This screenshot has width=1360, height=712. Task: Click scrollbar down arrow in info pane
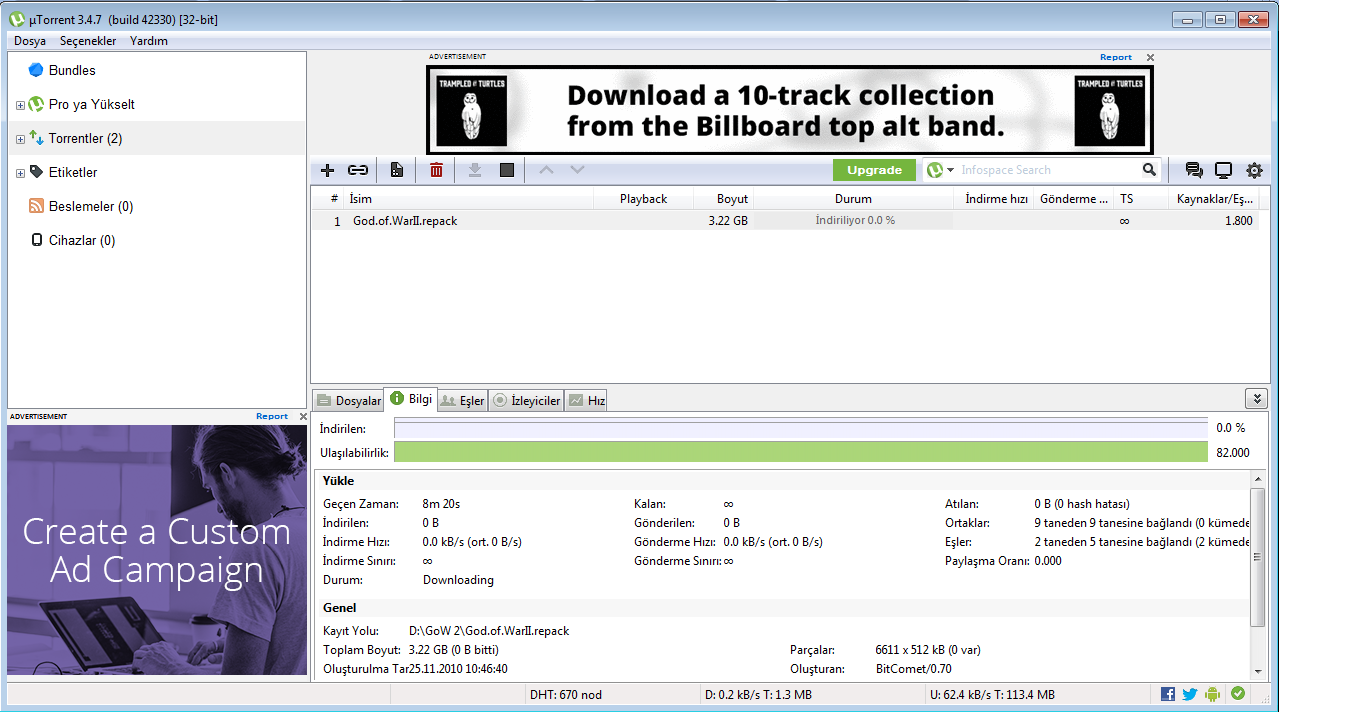pos(1257,672)
